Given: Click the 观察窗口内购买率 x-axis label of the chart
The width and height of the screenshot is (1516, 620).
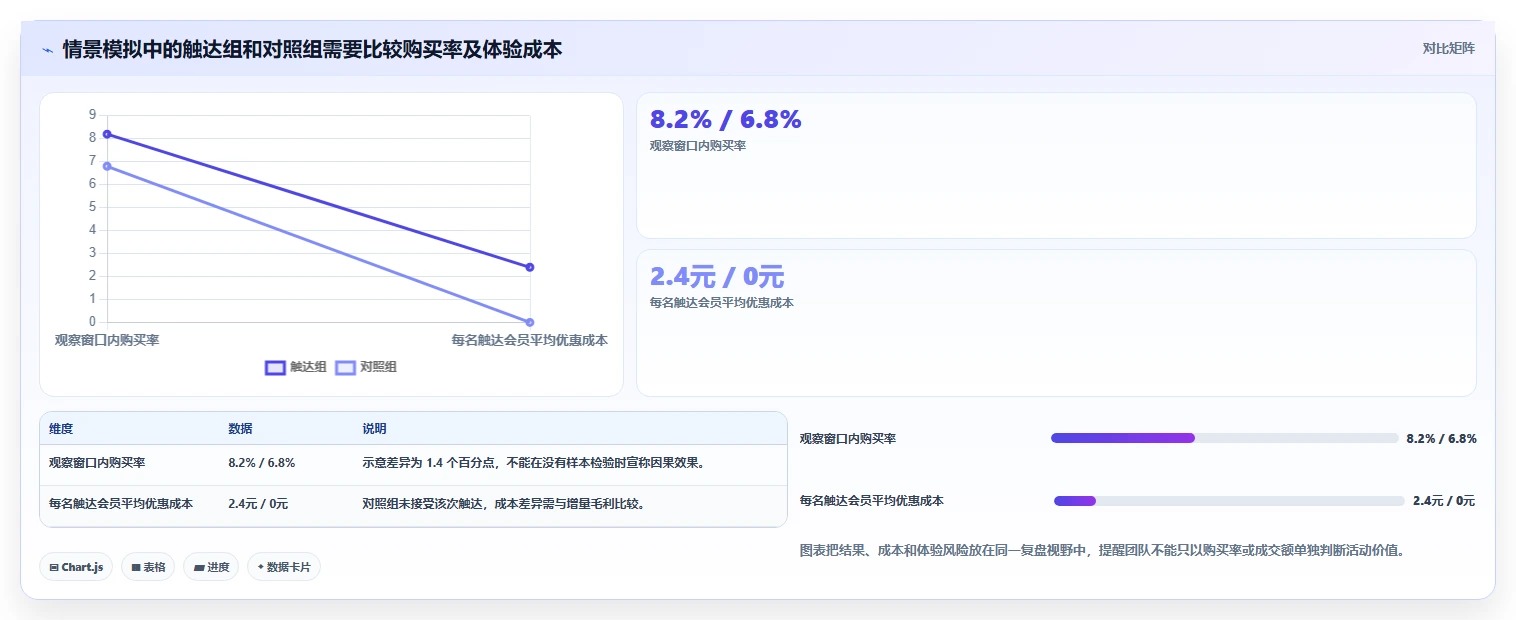Looking at the screenshot, I should 107,340.
